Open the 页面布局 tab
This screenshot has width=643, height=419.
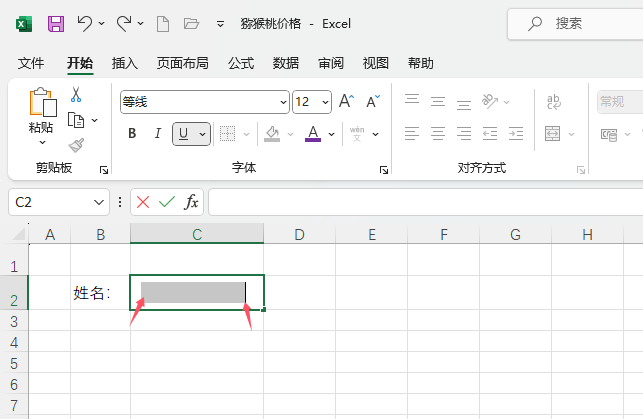click(183, 63)
